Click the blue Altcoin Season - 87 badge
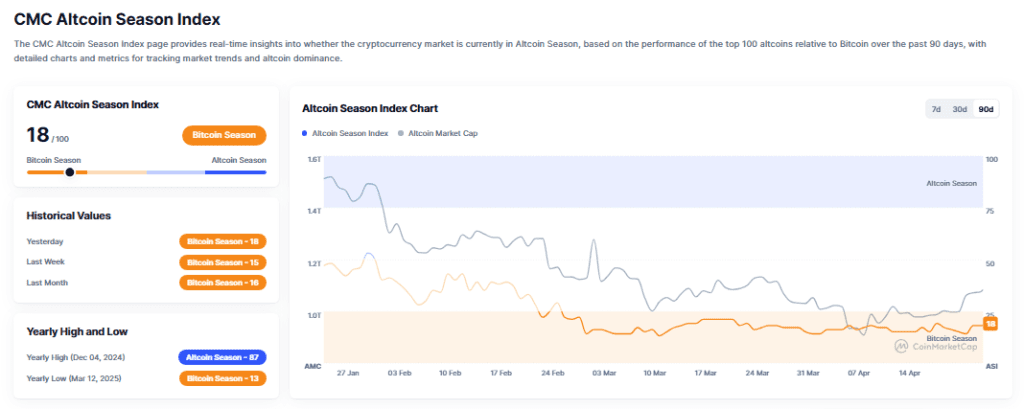1024x409 pixels. click(x=223, y=357)
